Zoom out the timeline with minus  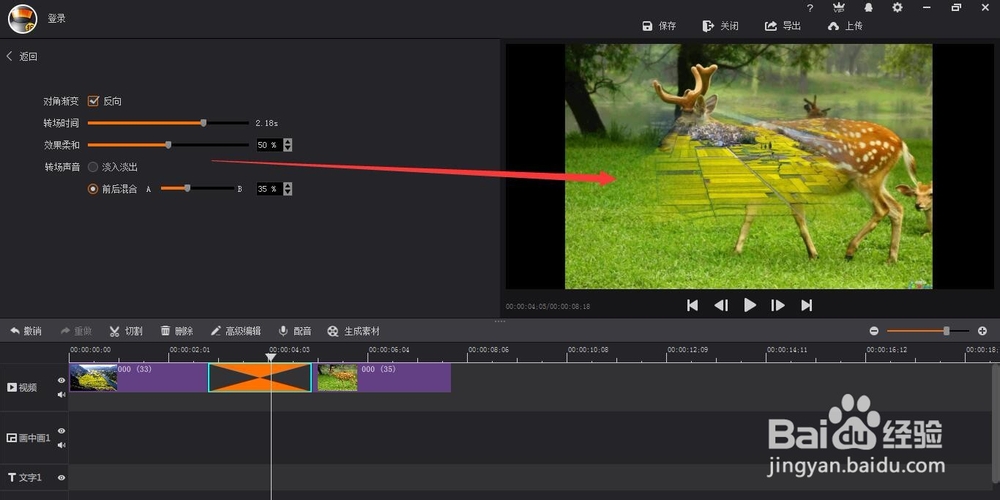(x=874, y=331)
